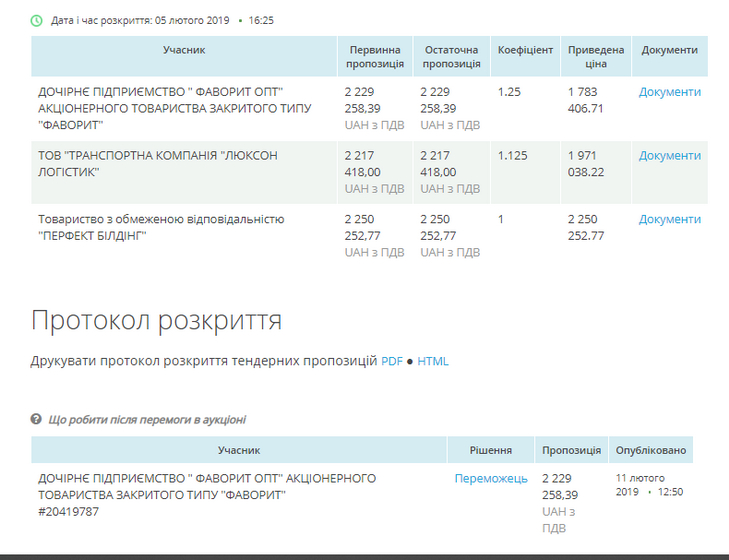Open Документи link for ФАВОРИТ ОПТ

(x=669, y=92)
